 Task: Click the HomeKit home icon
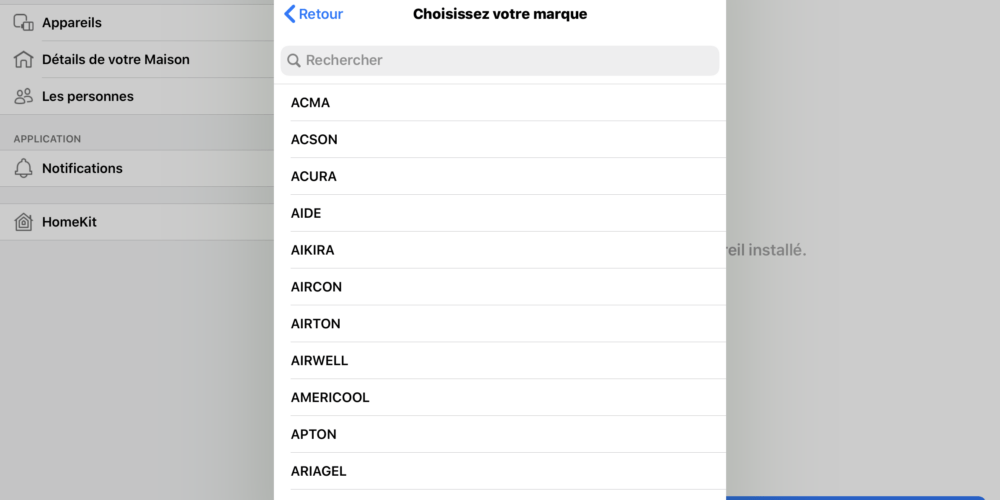(24, 222)
